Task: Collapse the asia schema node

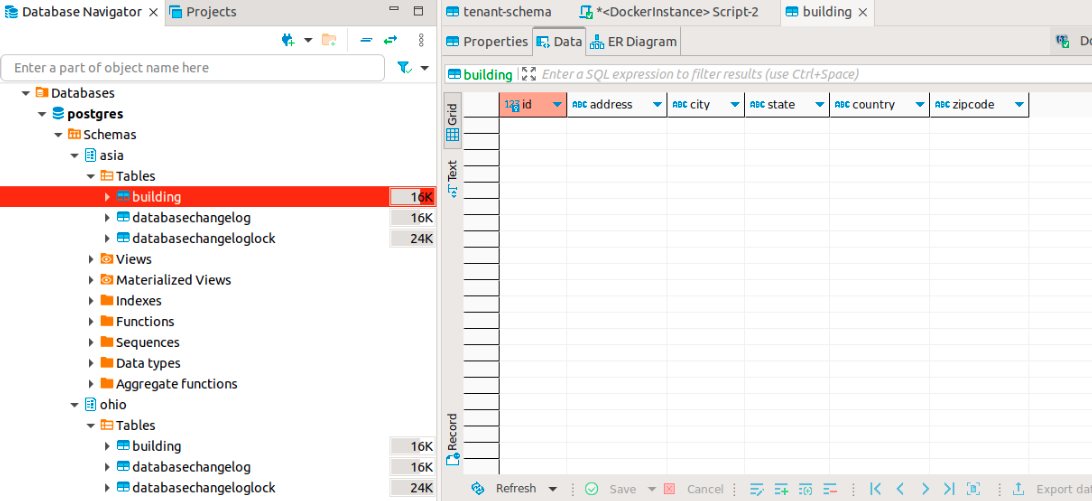Action: point(75,155)
